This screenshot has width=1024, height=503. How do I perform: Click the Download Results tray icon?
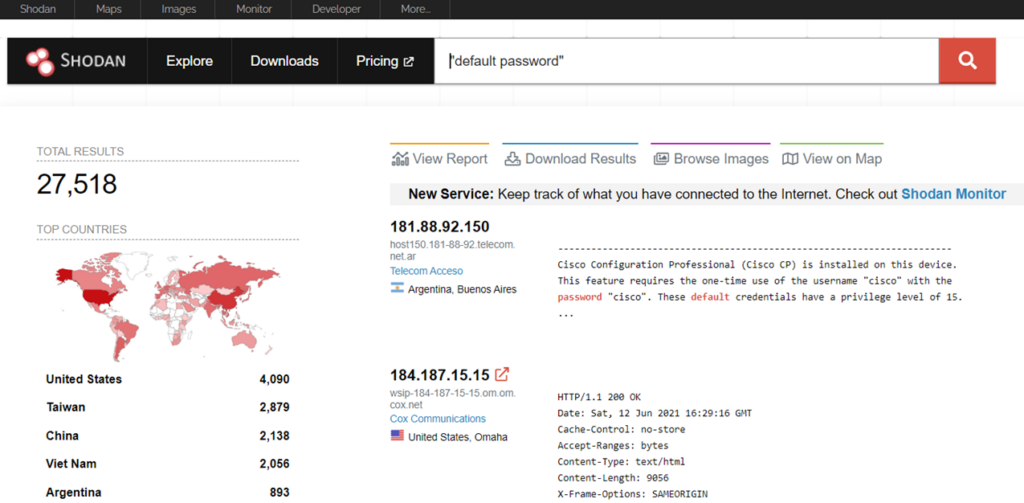(513, 159)
